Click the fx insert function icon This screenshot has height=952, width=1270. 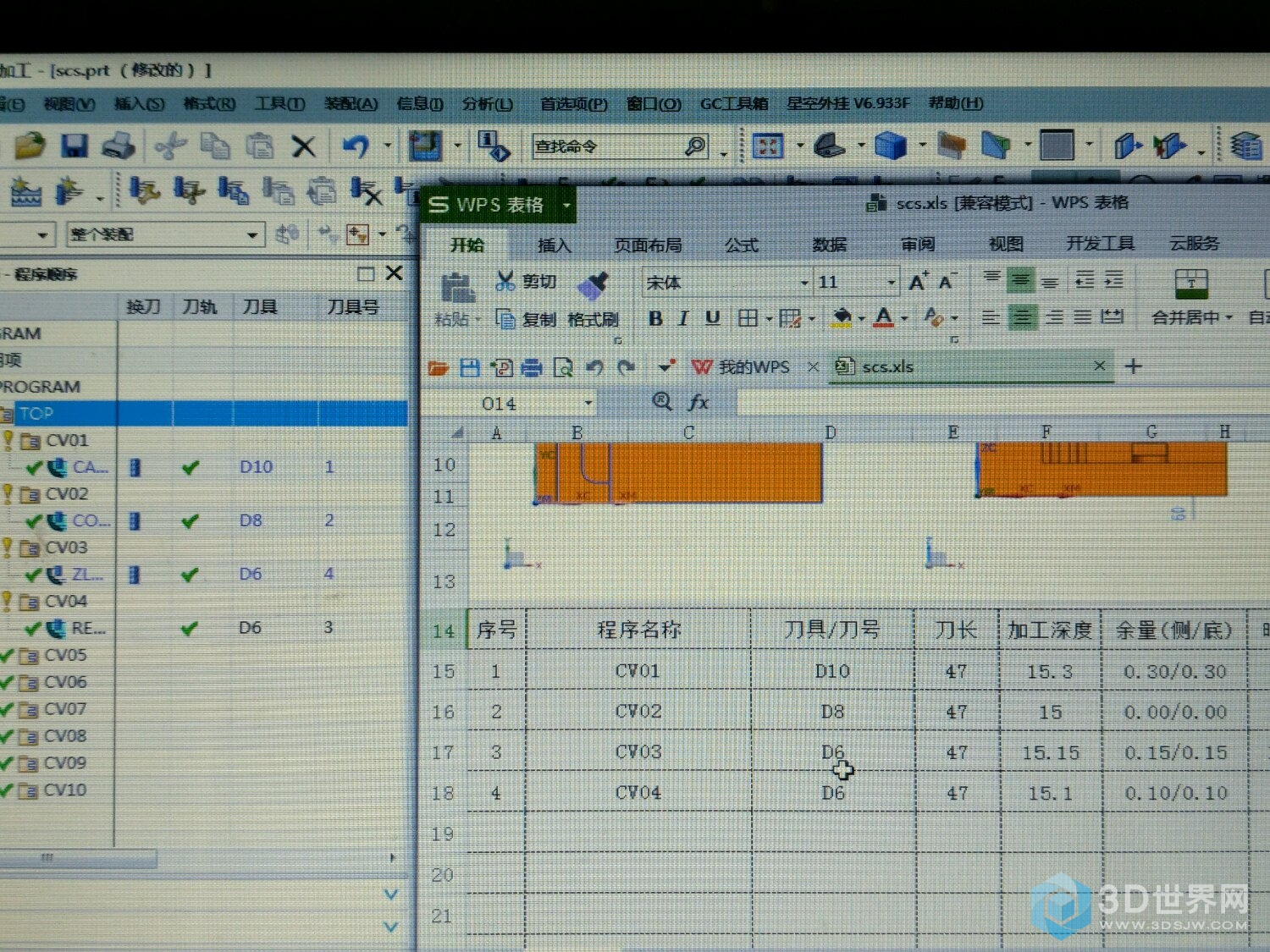(698, 403)
